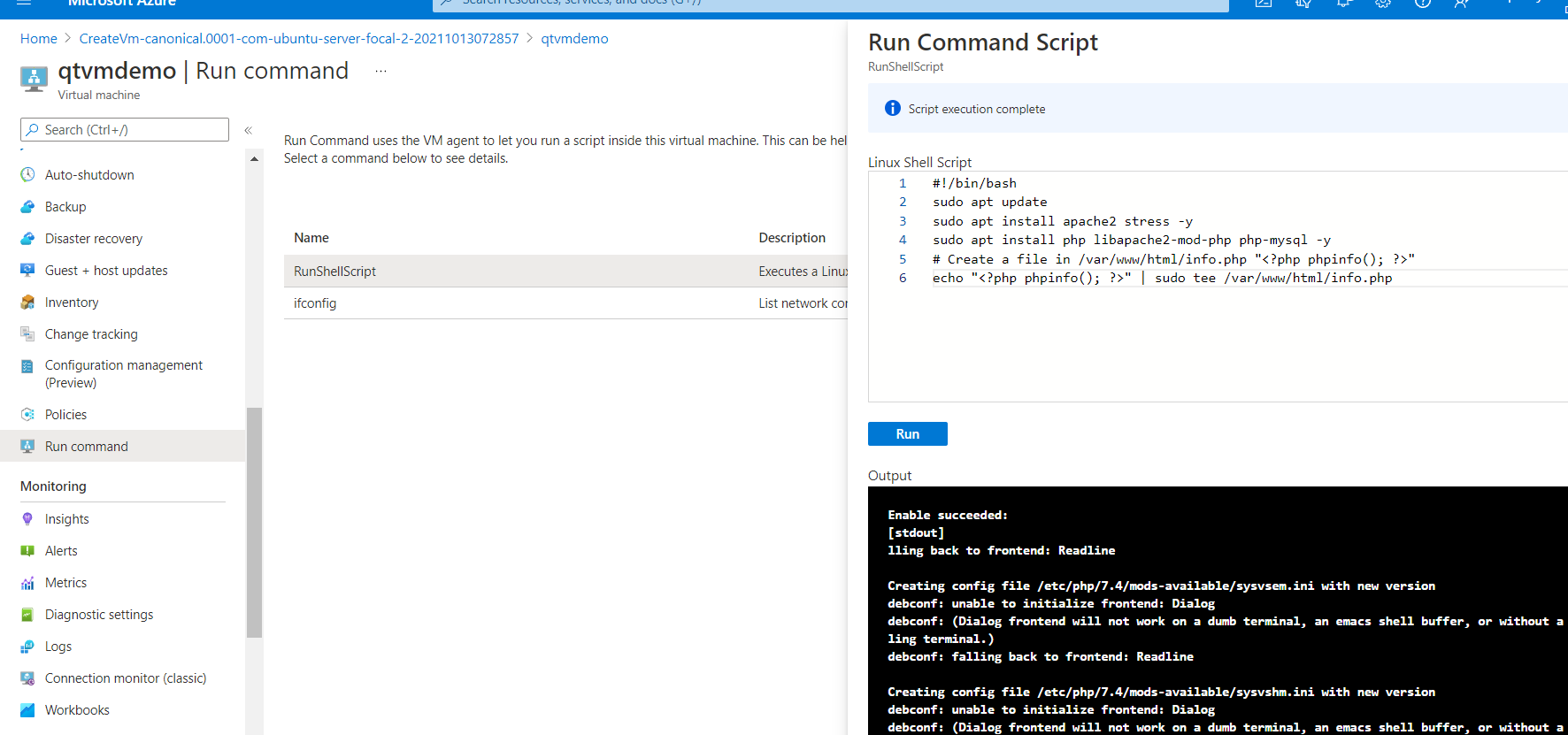Open the qtvmdemo breadcrumb link

(574, 39)
